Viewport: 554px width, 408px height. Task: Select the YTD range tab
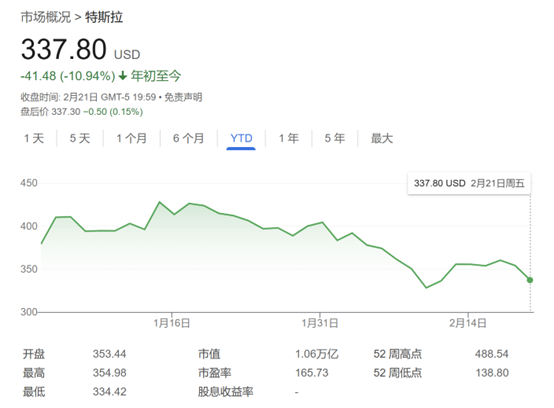click(241, 138)
